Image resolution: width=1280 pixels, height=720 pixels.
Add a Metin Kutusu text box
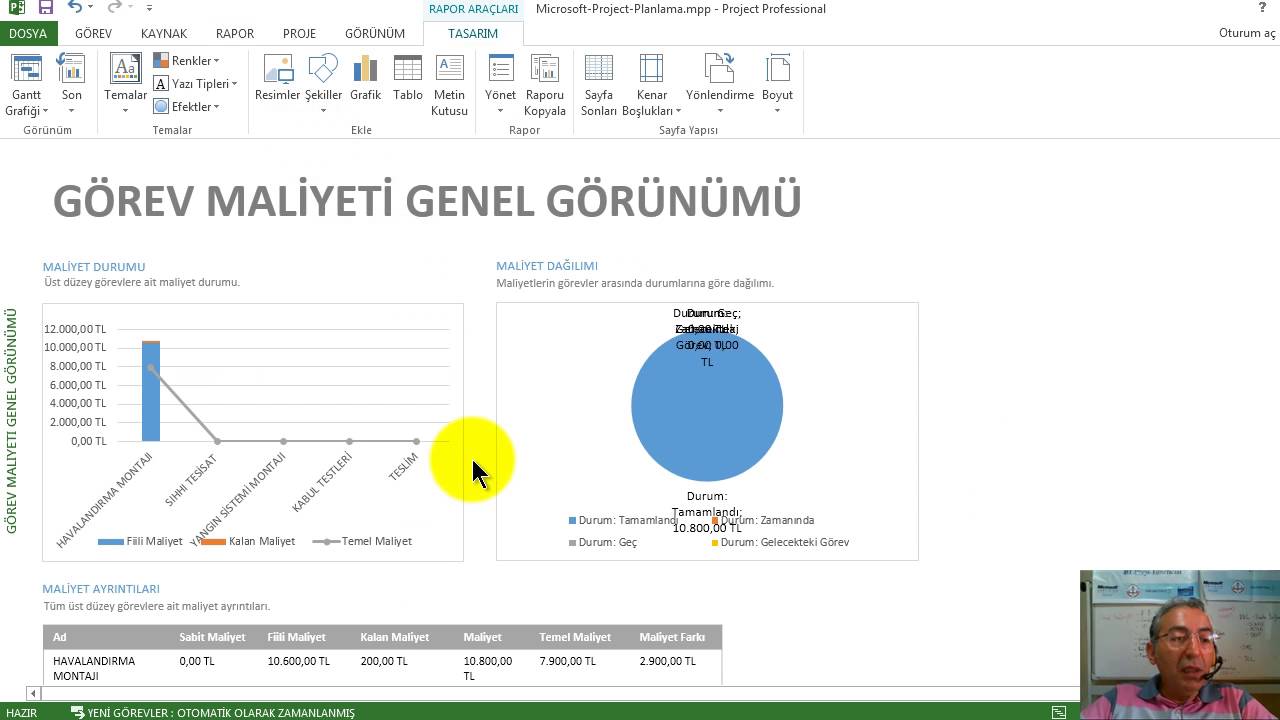(x=449, y=85)
